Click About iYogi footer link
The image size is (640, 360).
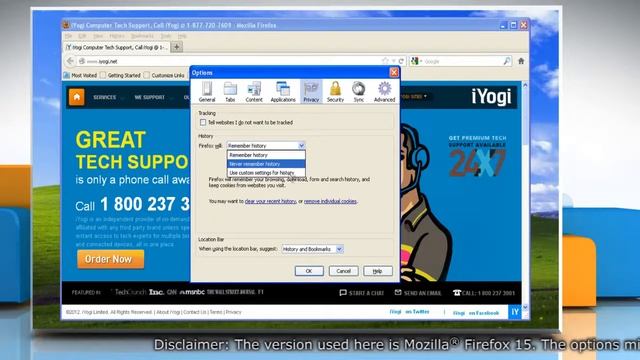pos(168,312)
